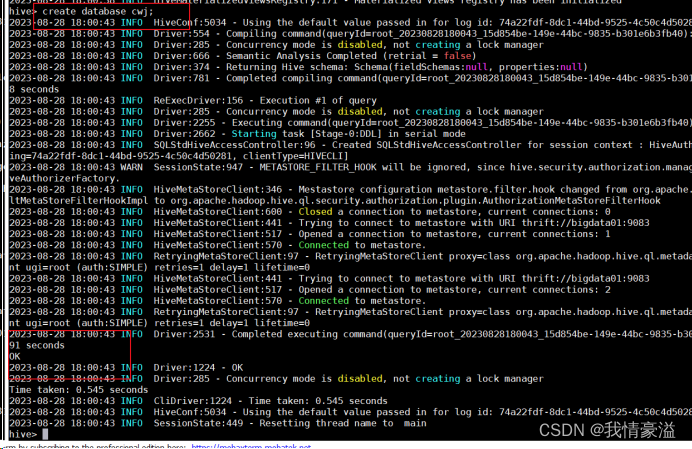The width and height of the screenshot is (692, 449).
Task: Select the standalone 'OK' result line
Action: coord(15,356)
